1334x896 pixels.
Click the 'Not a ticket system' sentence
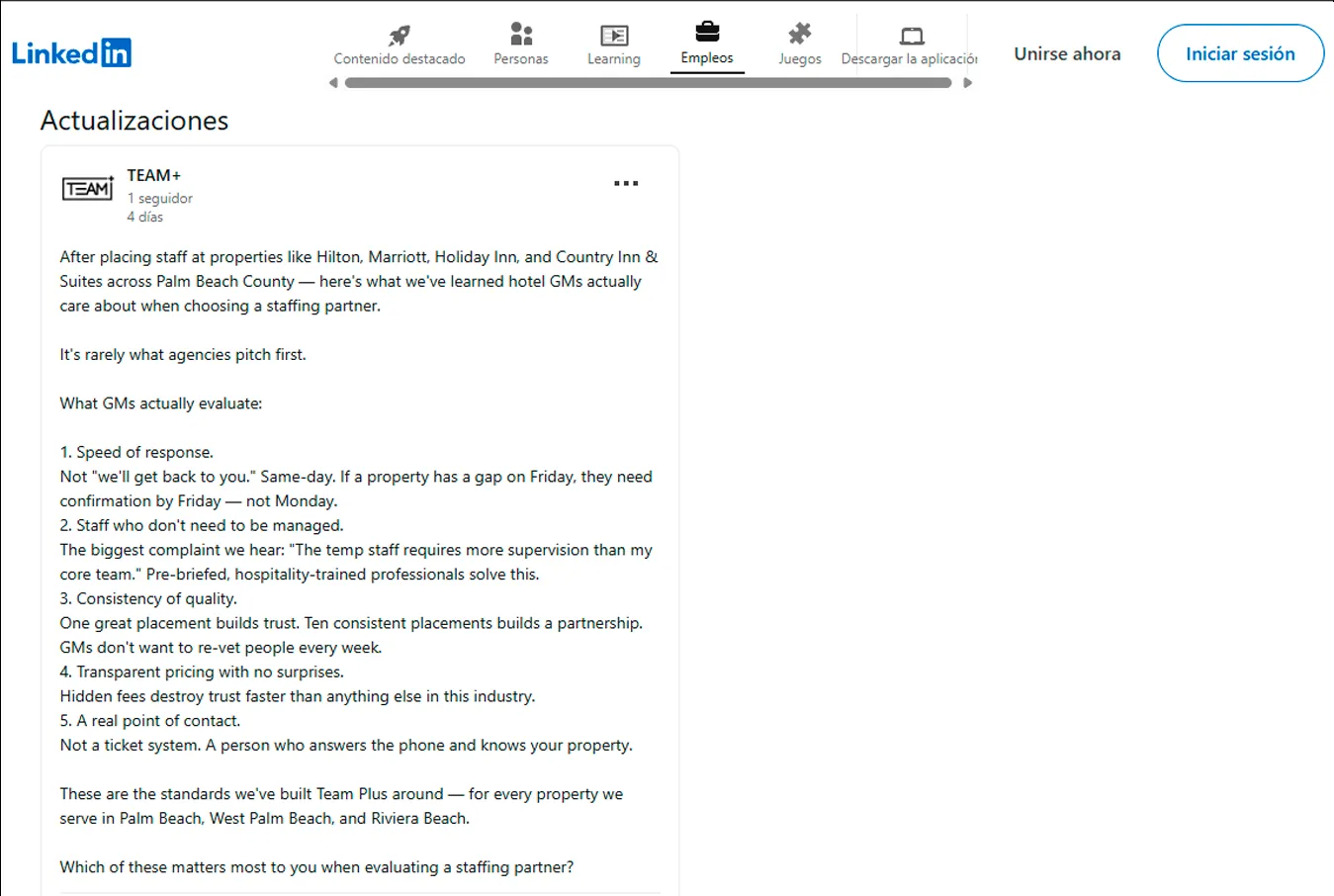(346, 746)
